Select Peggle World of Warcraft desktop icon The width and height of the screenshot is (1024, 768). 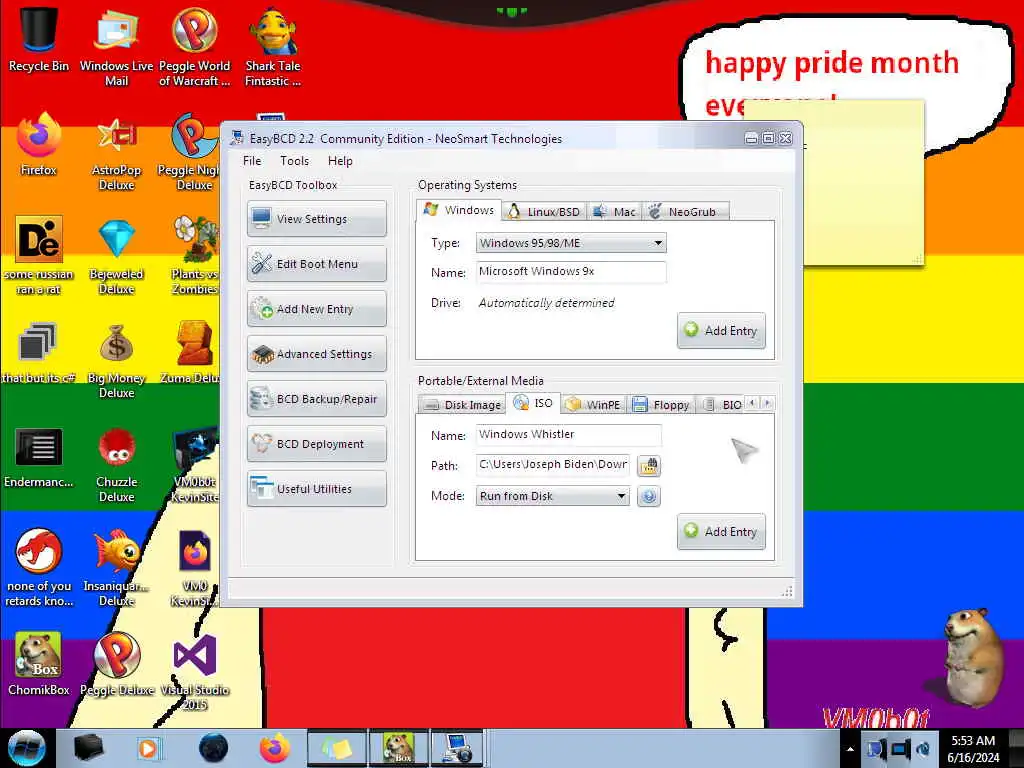coord(195,46)
